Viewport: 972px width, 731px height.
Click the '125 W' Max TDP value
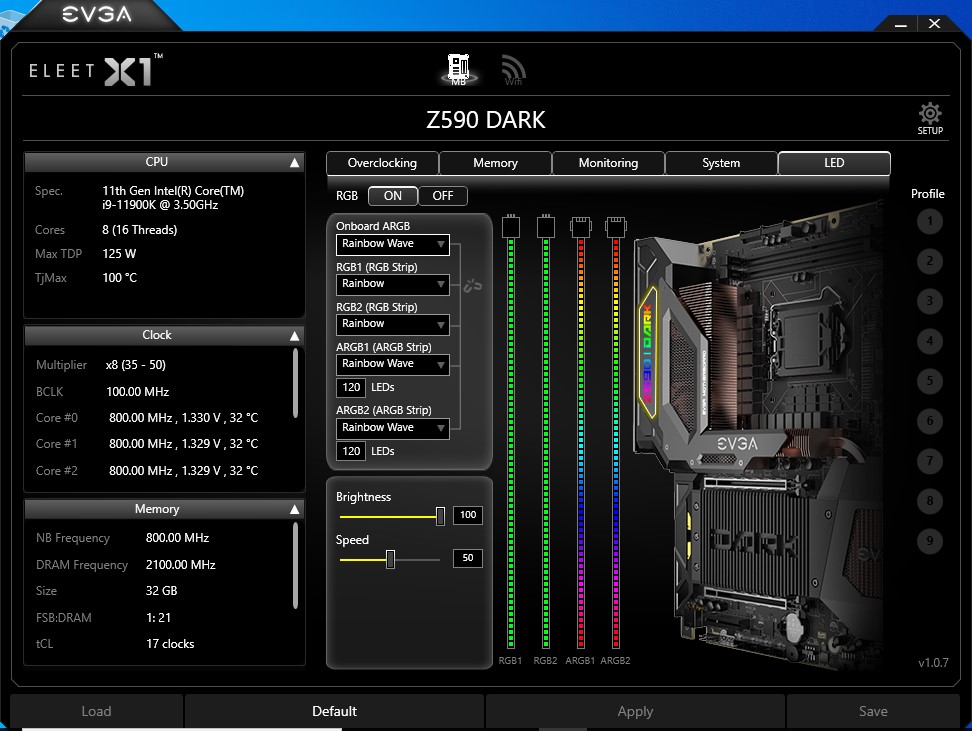(x=119, y=254)
